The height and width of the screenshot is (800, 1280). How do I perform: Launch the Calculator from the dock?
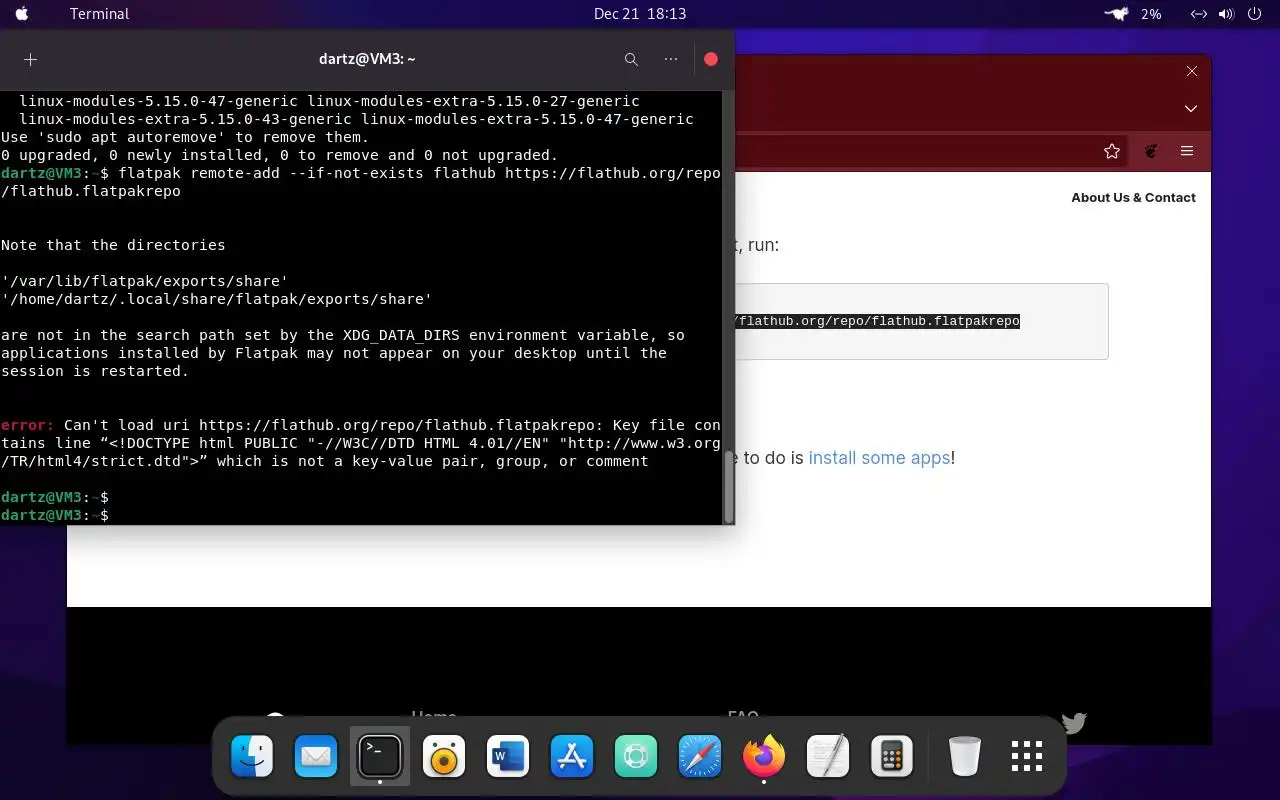tap(892, 756)
